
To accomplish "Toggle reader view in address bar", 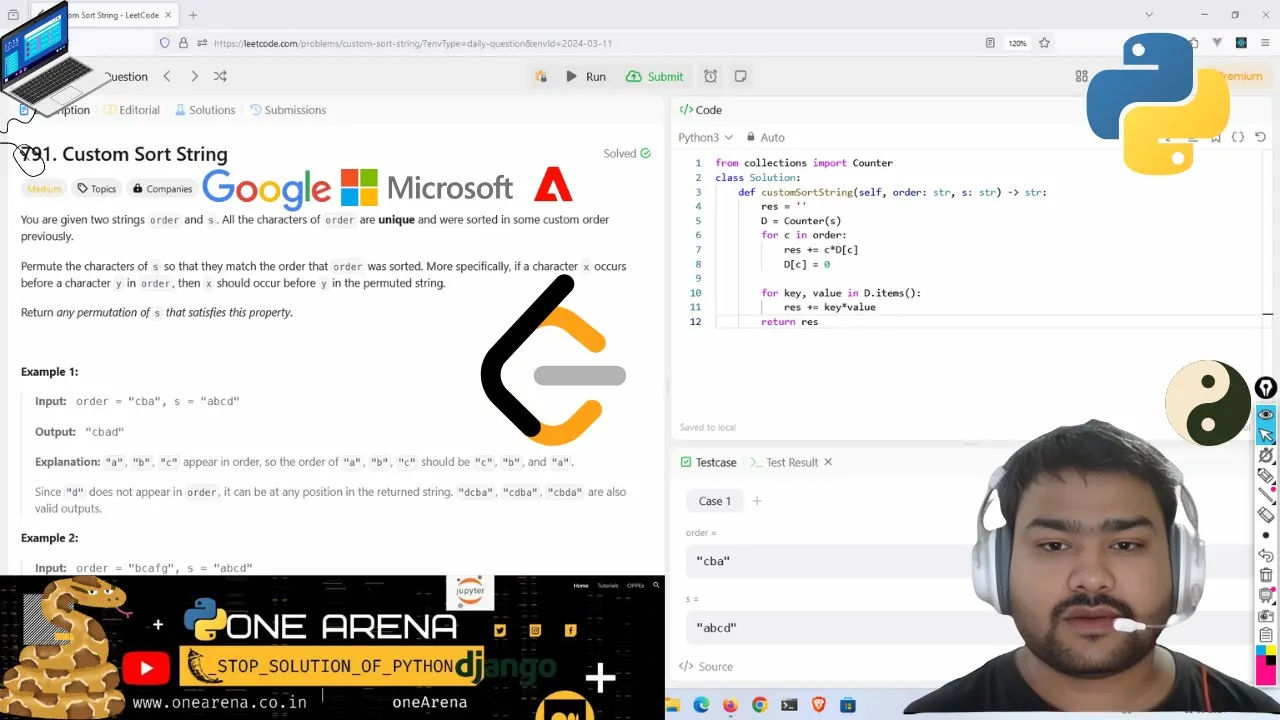I will (990, 43).
